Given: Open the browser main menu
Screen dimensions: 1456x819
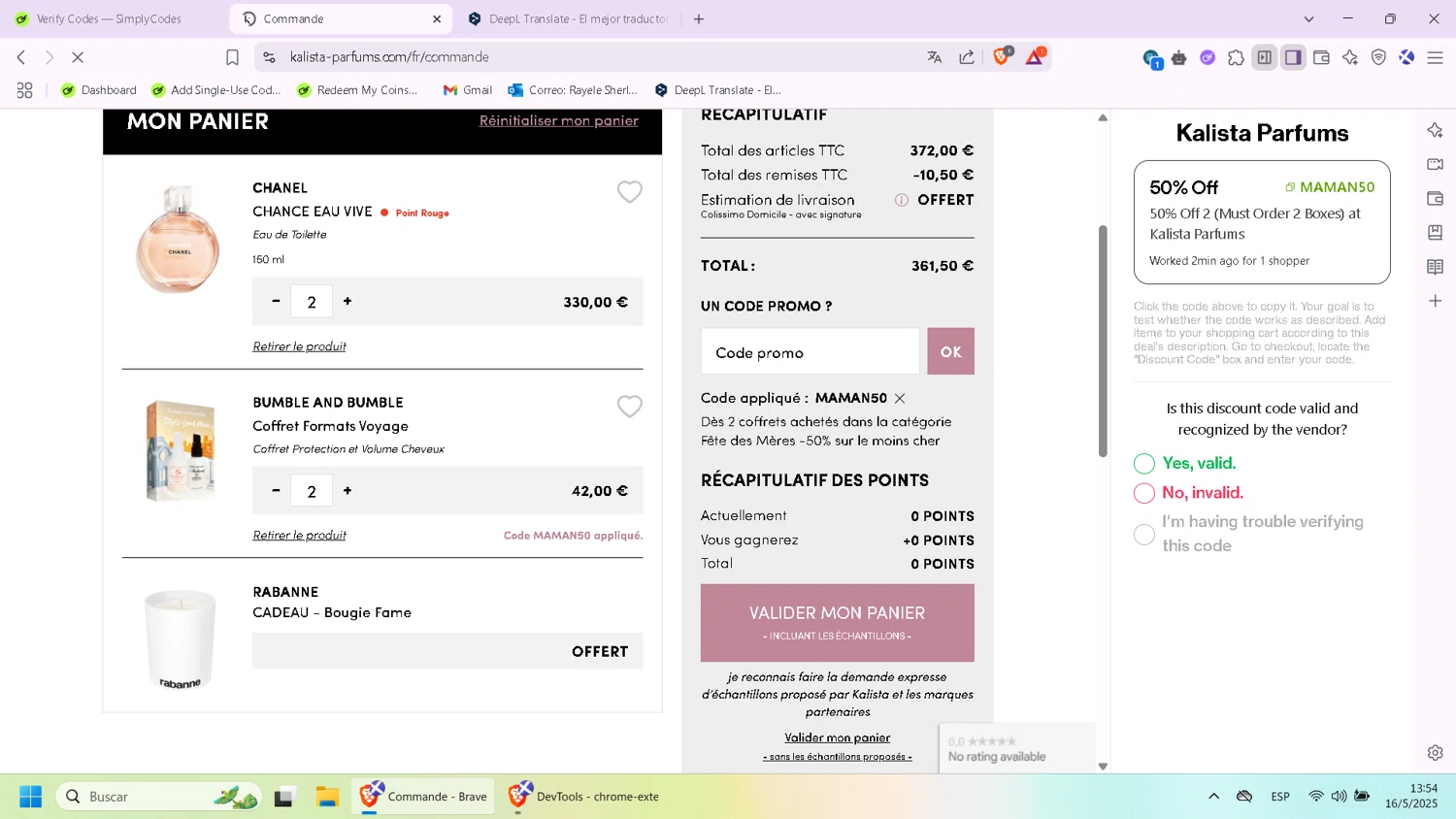Looking at the screenshot, I should (x=1435, y=57).
